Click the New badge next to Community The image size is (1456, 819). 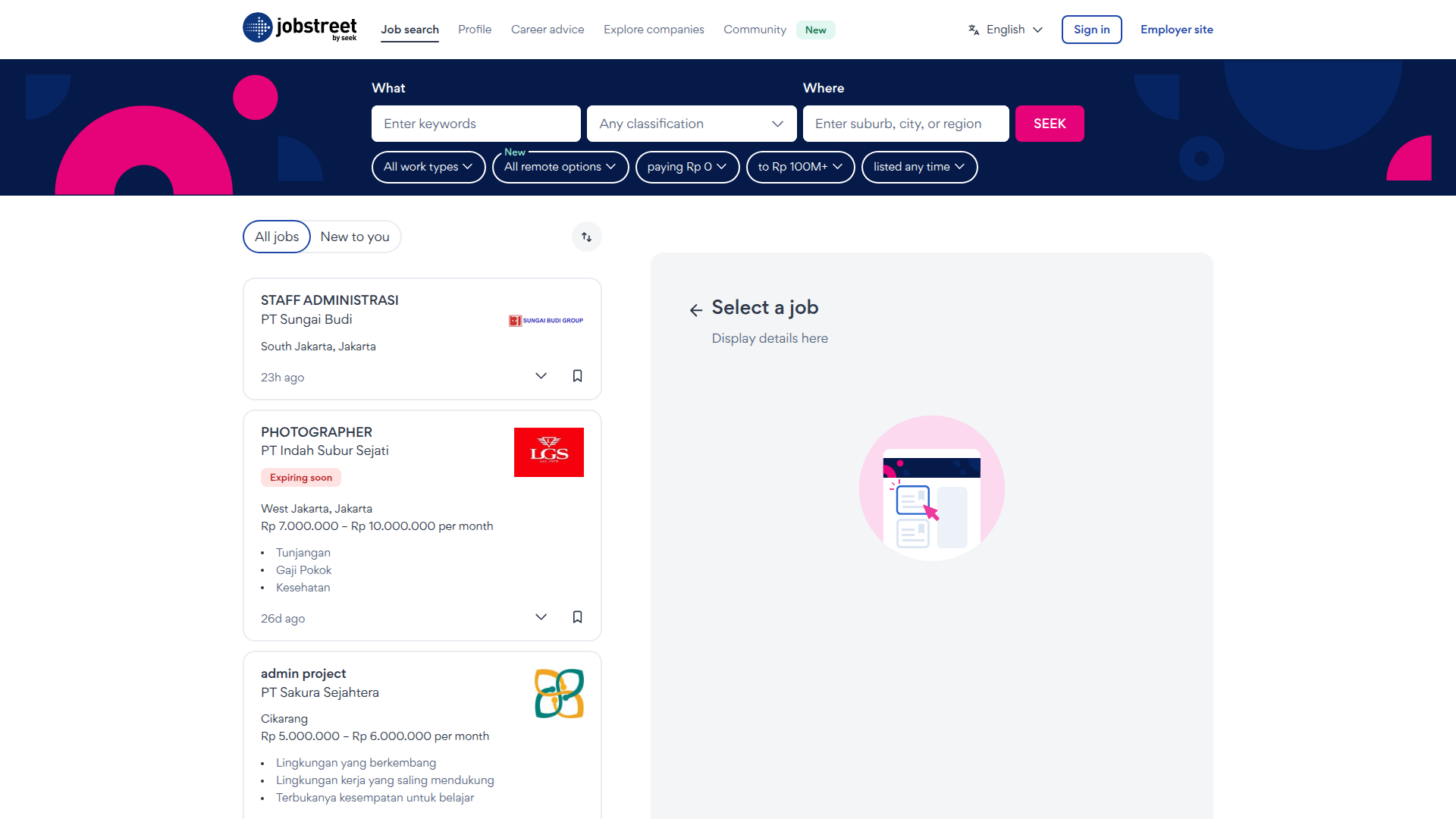pos(816,30)
